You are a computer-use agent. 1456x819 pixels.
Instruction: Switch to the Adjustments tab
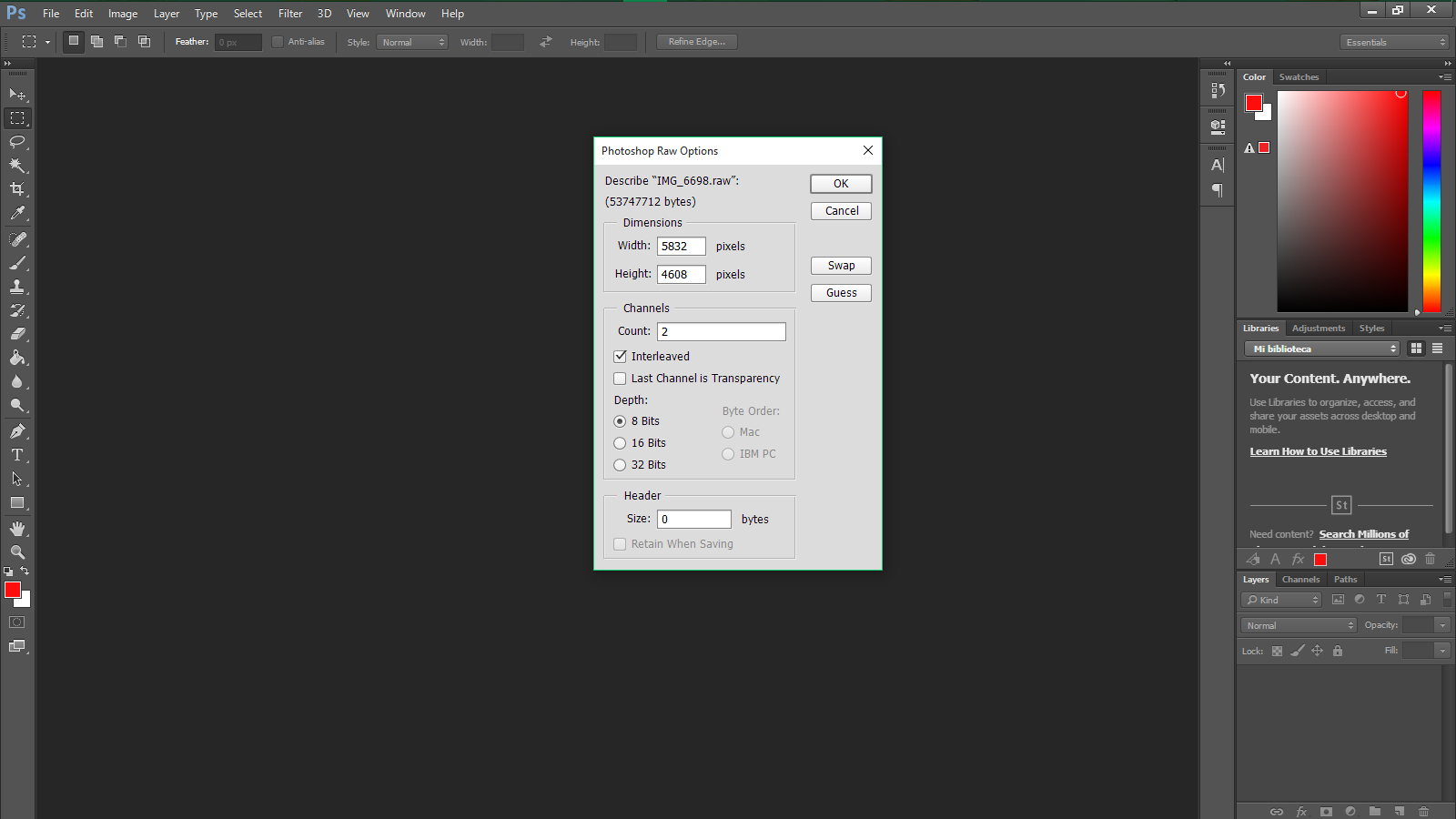(x=1318, y=329)
